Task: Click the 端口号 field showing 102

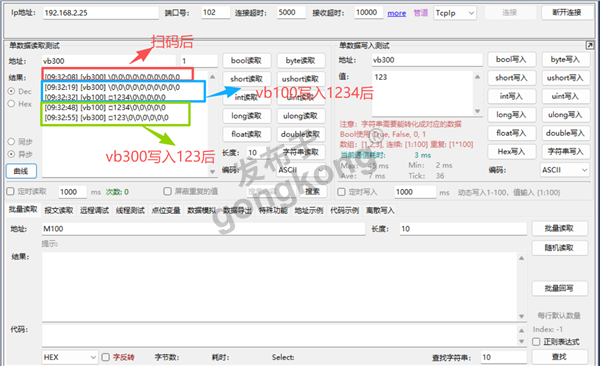Action: (216, 12)
